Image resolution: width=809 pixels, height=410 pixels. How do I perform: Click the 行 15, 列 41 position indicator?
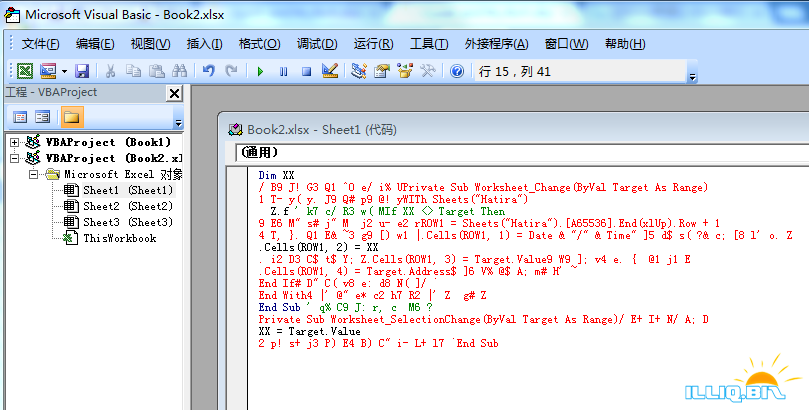point(515,71)
